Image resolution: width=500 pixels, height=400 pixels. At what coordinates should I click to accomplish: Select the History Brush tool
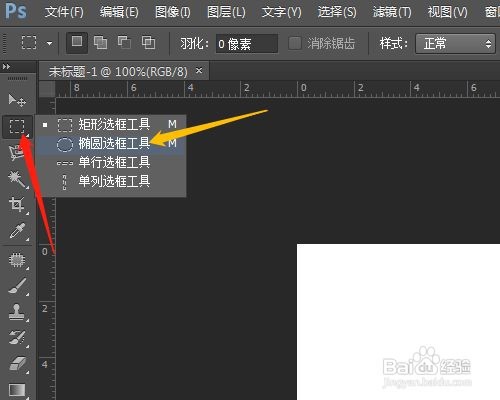(x=17, y=337)
